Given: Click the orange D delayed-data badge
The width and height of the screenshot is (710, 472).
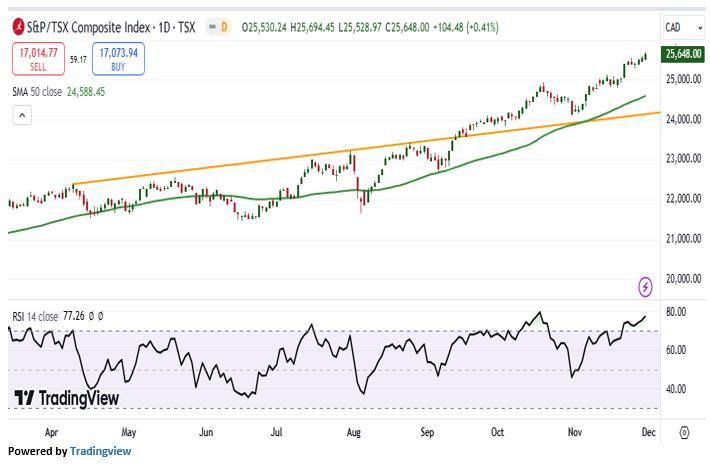Looking at the screenshot, I should click(x=223, y=26).
